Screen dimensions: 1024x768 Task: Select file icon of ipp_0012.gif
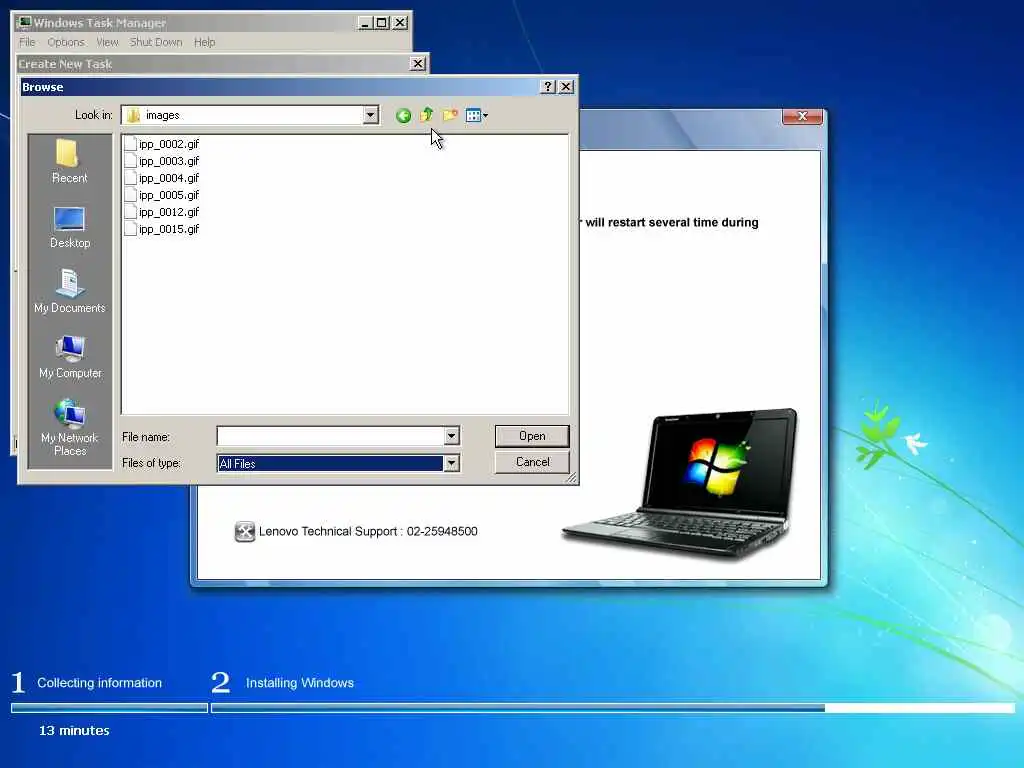(130, 212)
